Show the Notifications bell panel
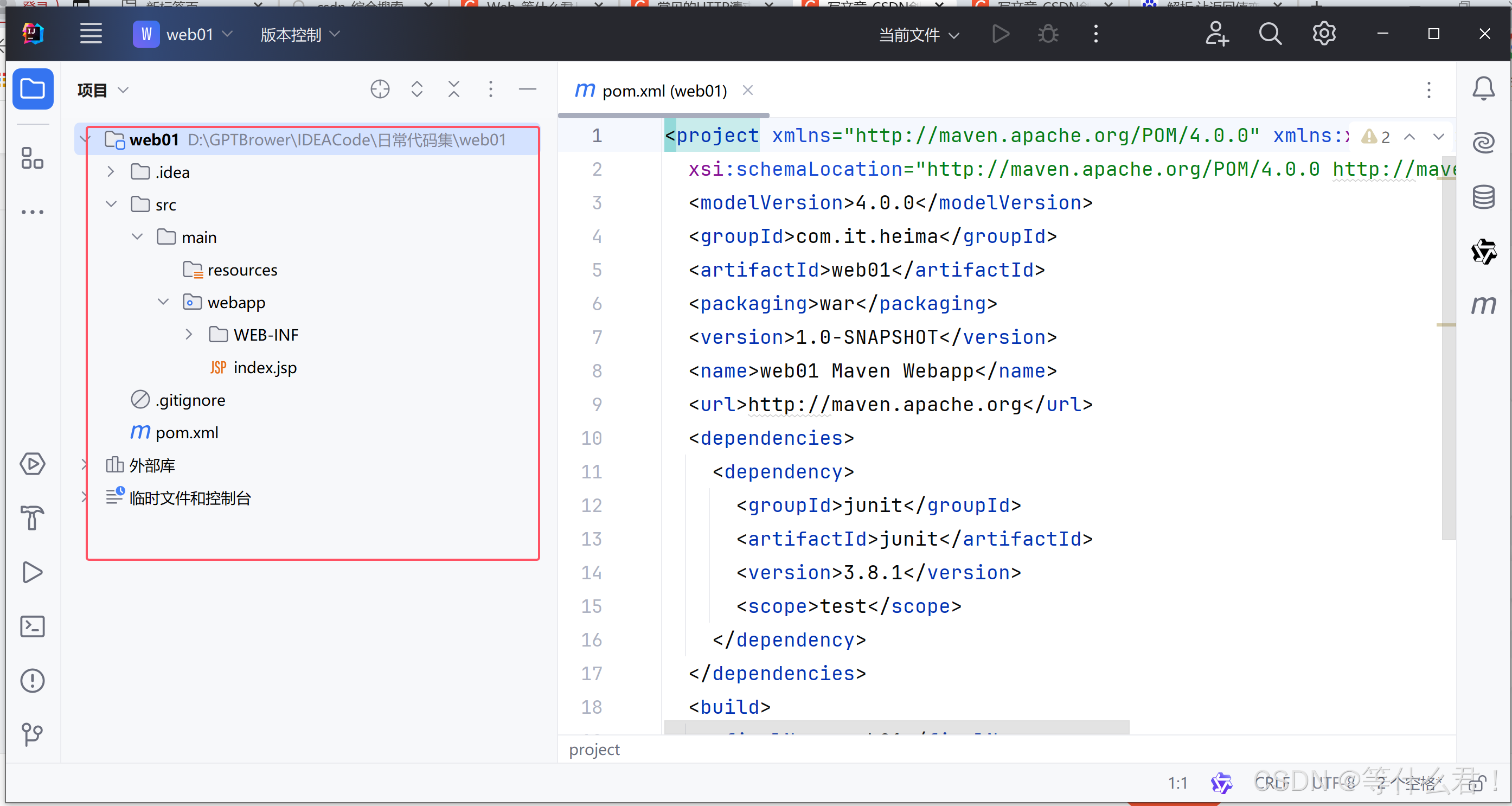Screen dimensions: 1512x806 (1483, 88)
